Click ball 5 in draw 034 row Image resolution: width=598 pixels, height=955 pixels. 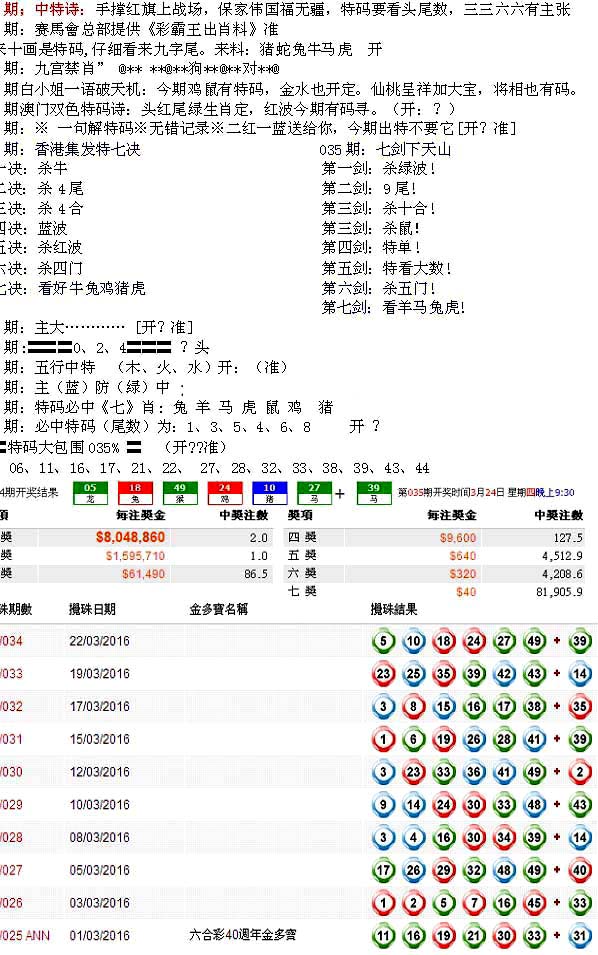coord(384,641)
